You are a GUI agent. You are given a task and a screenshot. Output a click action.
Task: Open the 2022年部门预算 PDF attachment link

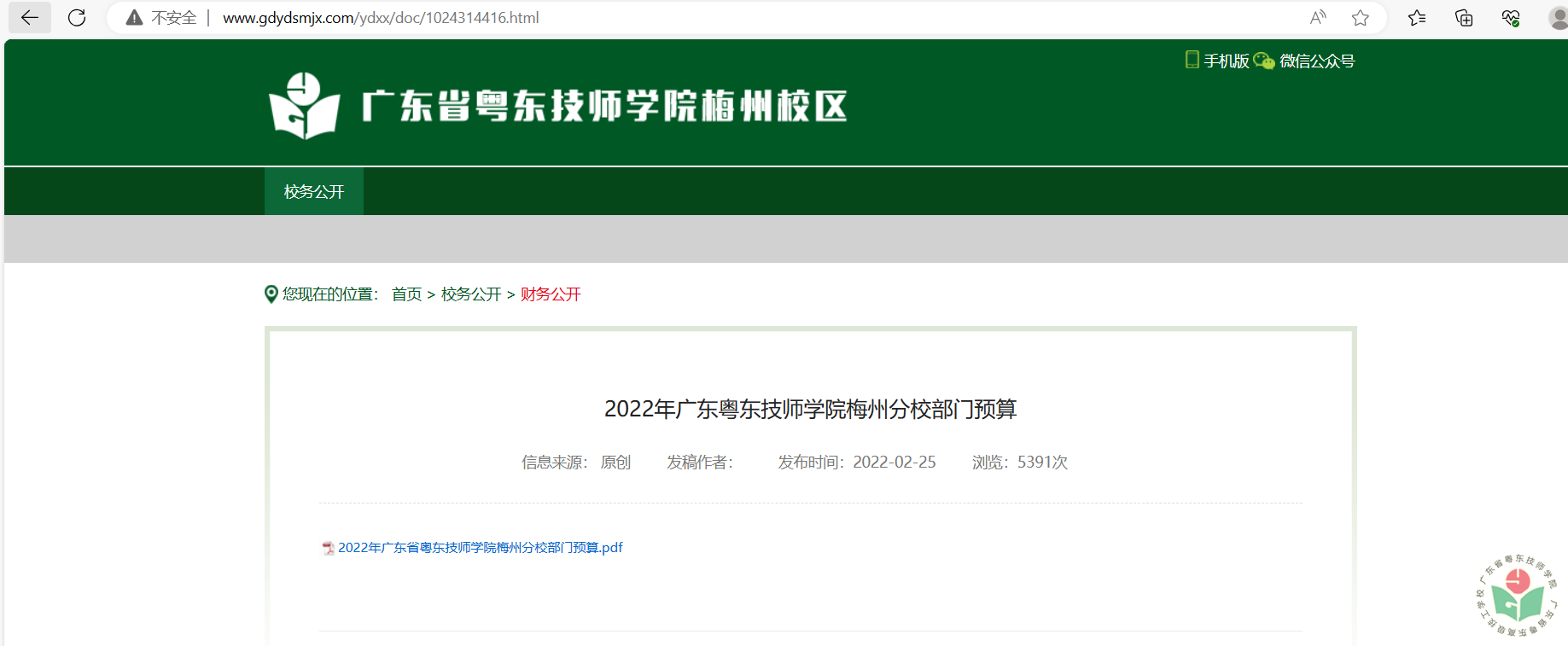(x=481, y=548)
